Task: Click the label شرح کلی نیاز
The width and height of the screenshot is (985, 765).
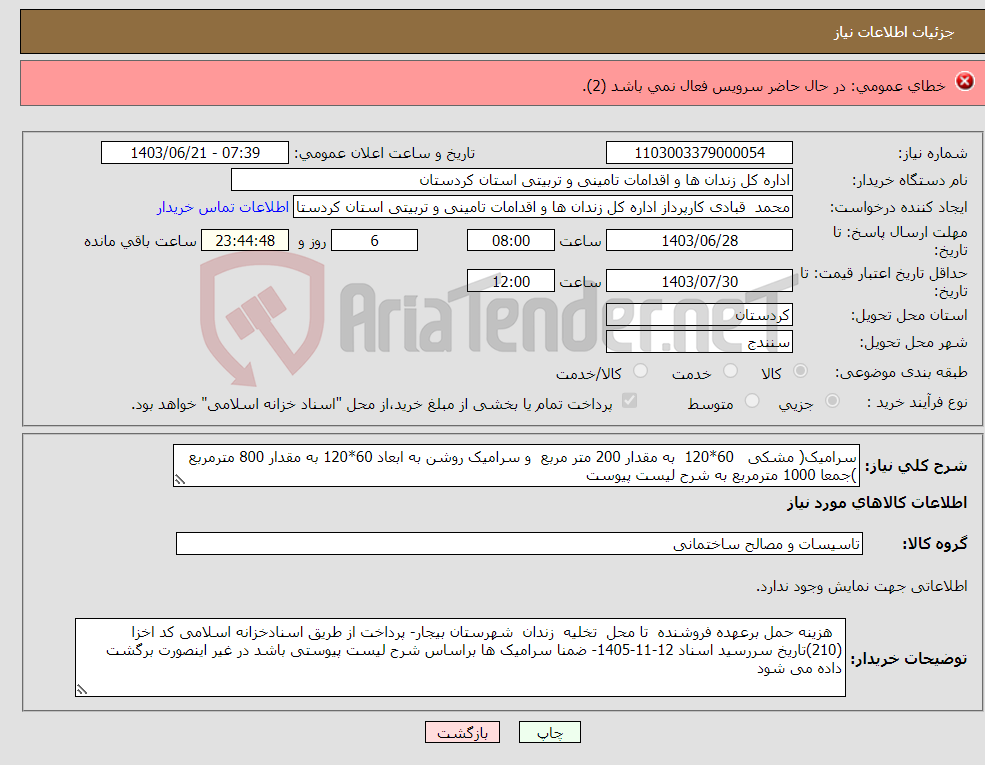Action: (916, 466)
